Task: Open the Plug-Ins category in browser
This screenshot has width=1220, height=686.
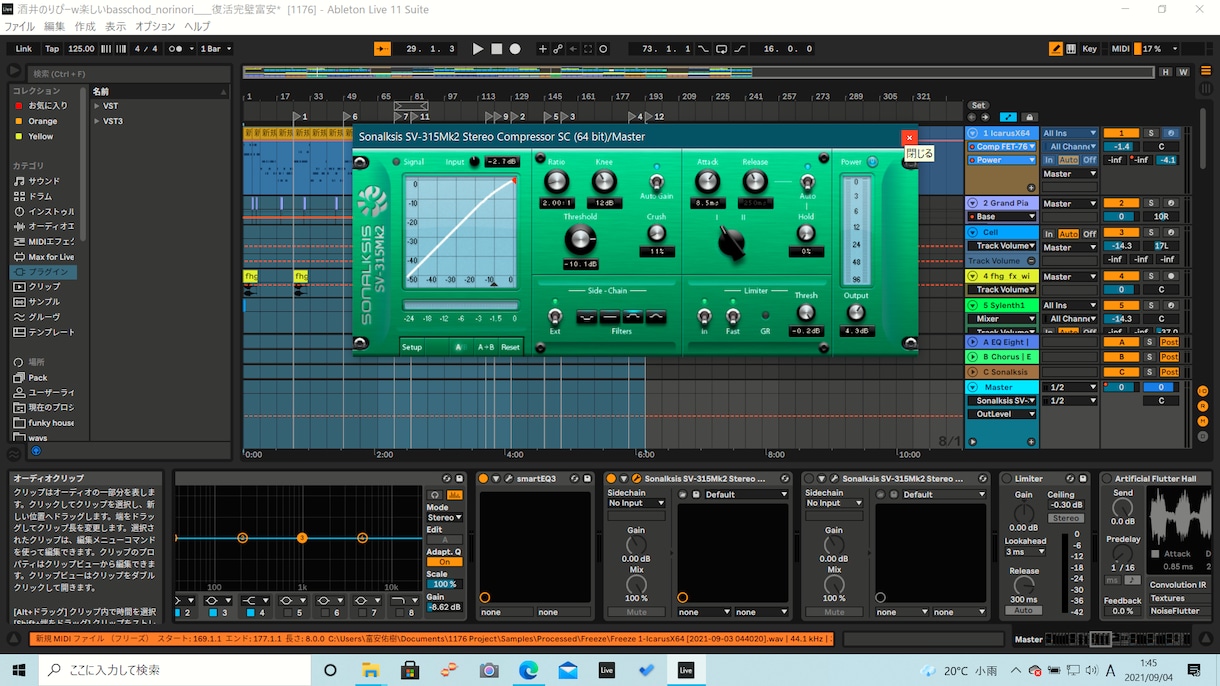Action: (48, 272)
